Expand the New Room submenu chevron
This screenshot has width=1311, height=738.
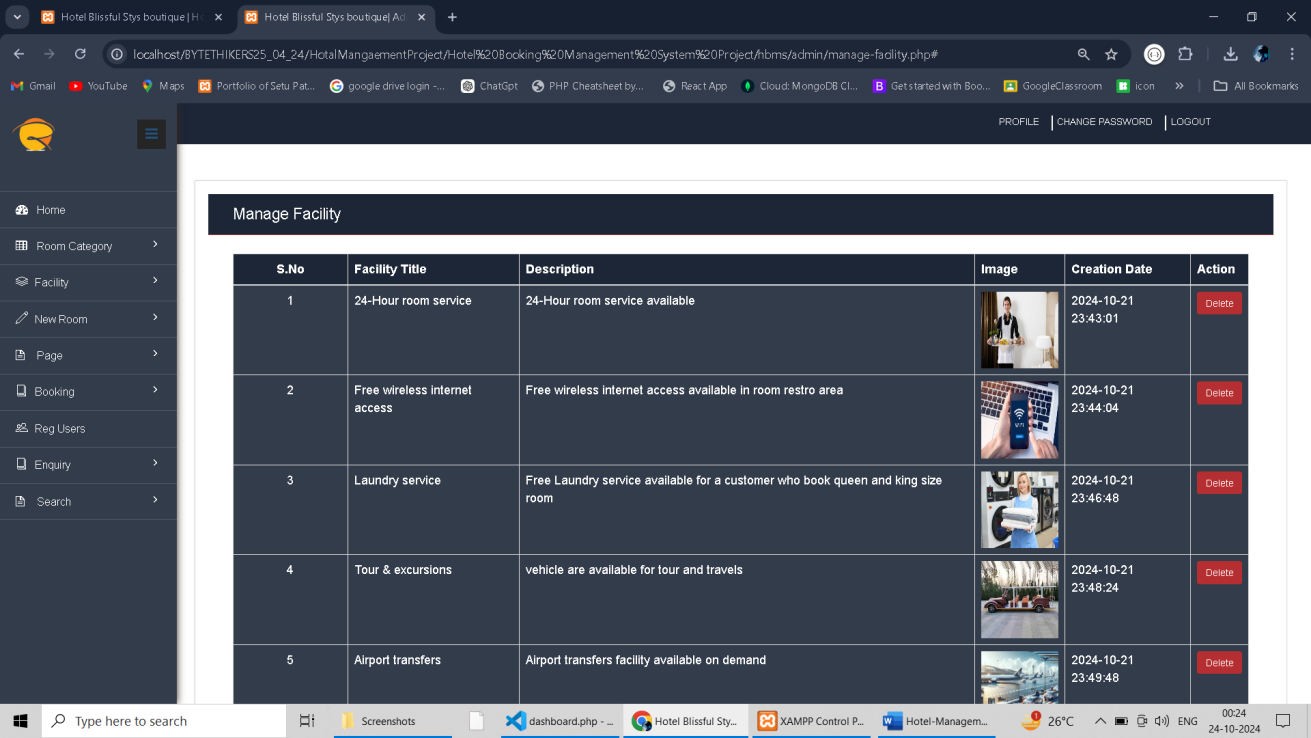click(x=155, y=317)
